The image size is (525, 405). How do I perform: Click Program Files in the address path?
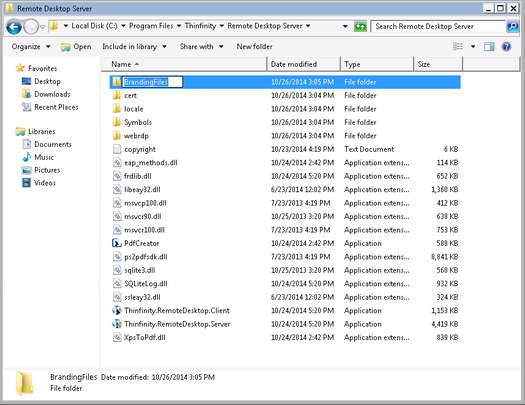(x=151, y=26)
